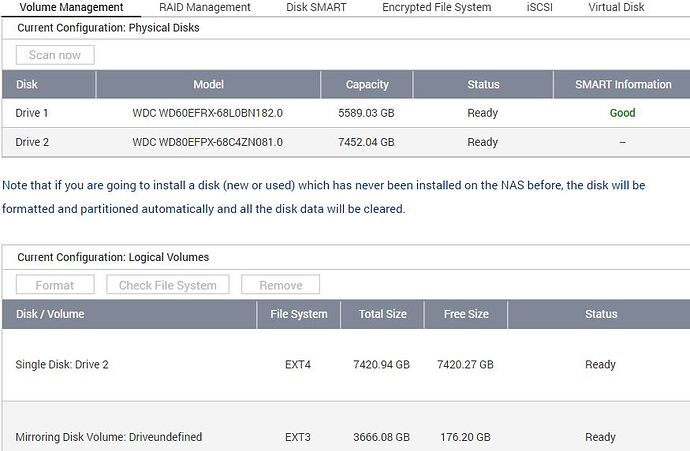Select the Mirroring Disk Volume row

click(109, 437)
